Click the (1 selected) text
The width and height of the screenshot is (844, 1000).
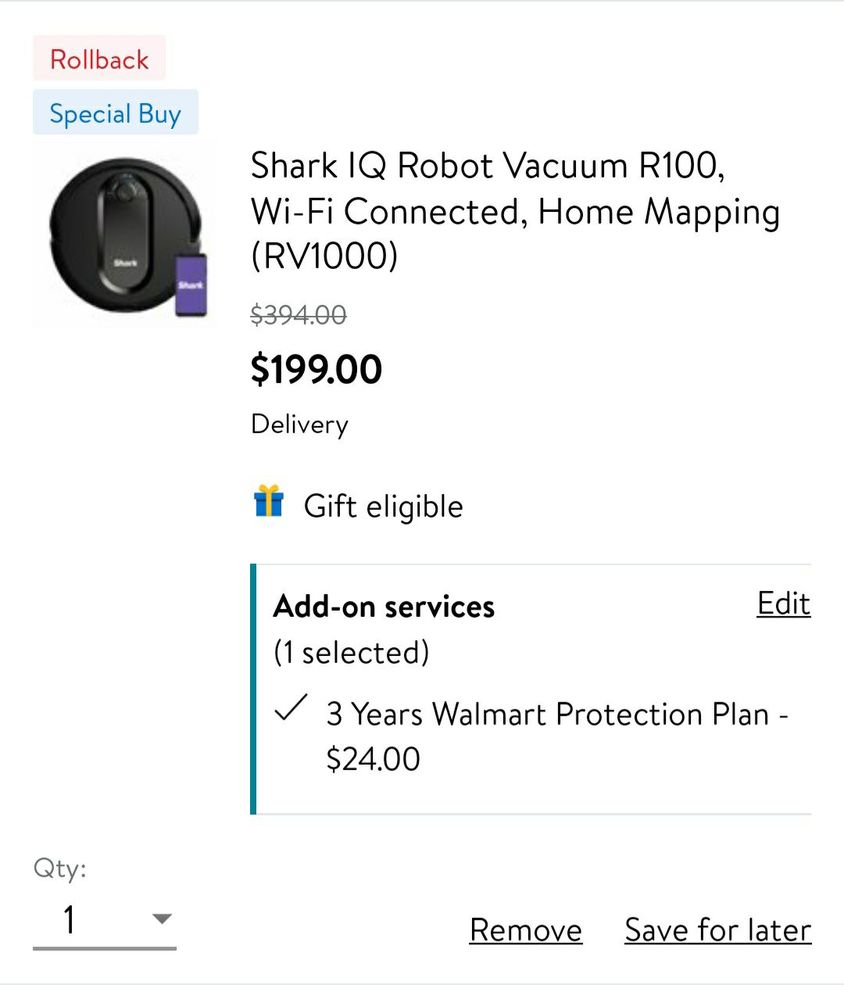[x=351, y=653]
